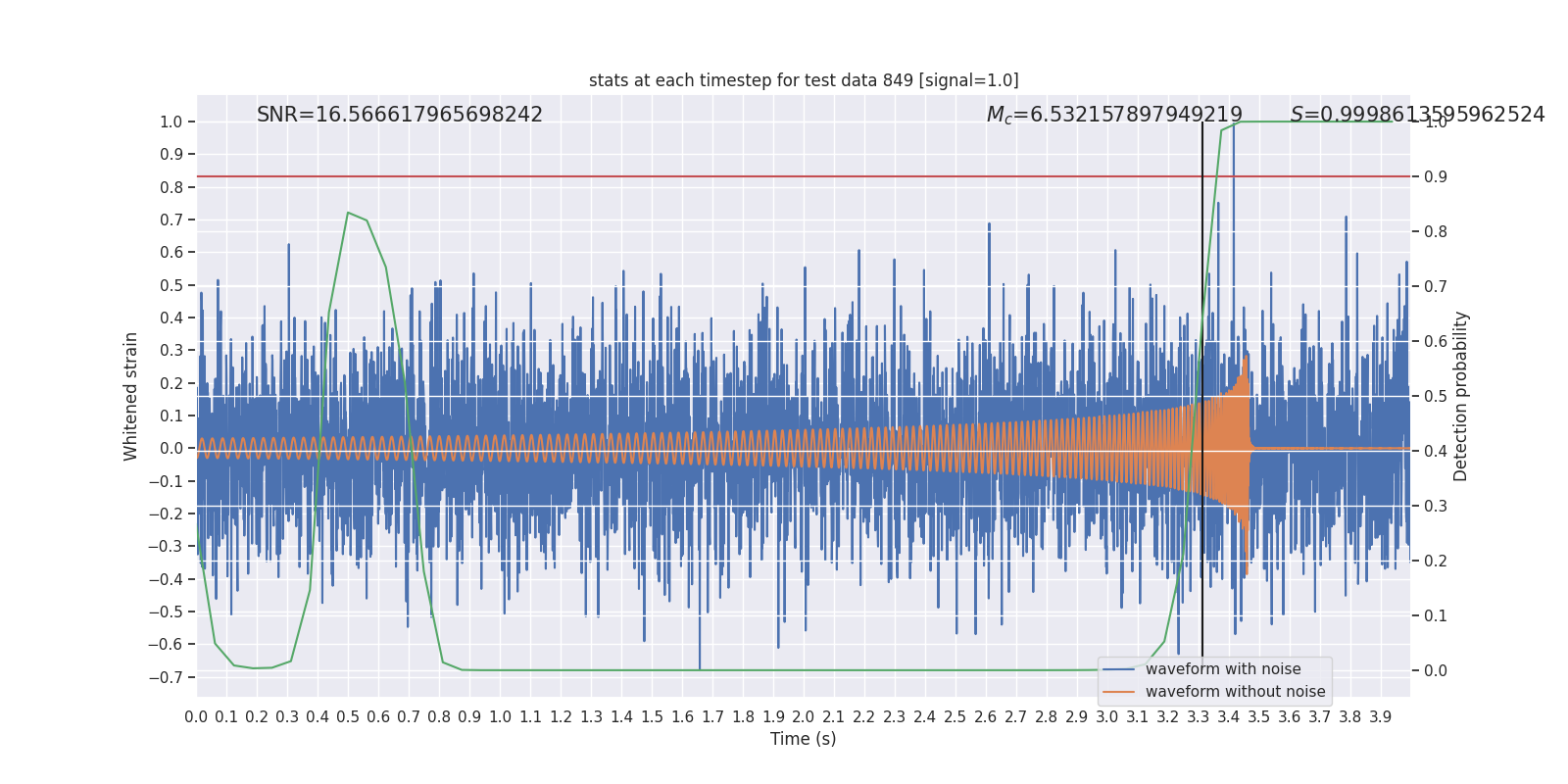Click the chirp mass Mc annotation

[1114, 115]
